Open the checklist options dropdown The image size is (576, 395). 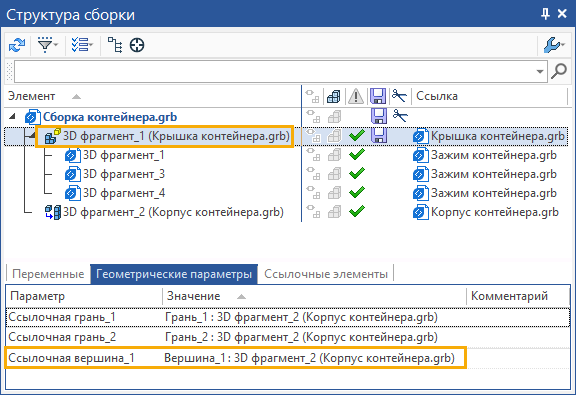pyautogui.click(x=82, y=45)
